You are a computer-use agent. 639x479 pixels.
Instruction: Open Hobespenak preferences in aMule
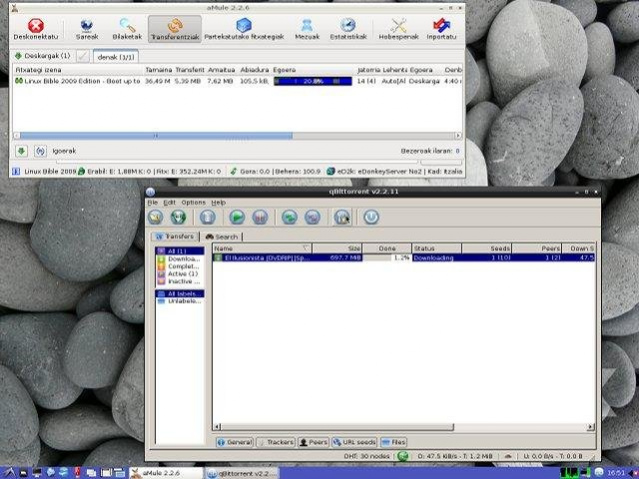coord(397,29)
